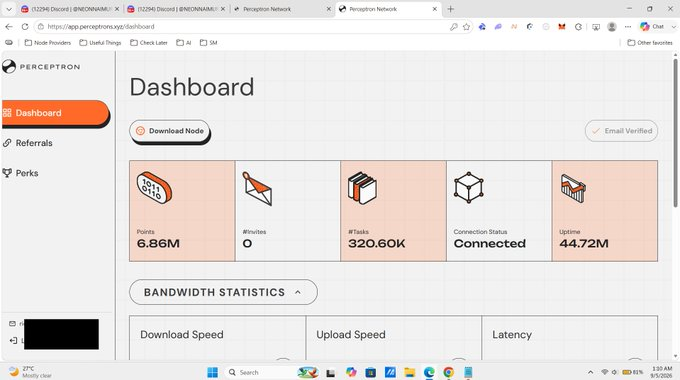Open the Useful Things bookmark folder
Screen dimensions: 680x380
[x=100, y=43]
